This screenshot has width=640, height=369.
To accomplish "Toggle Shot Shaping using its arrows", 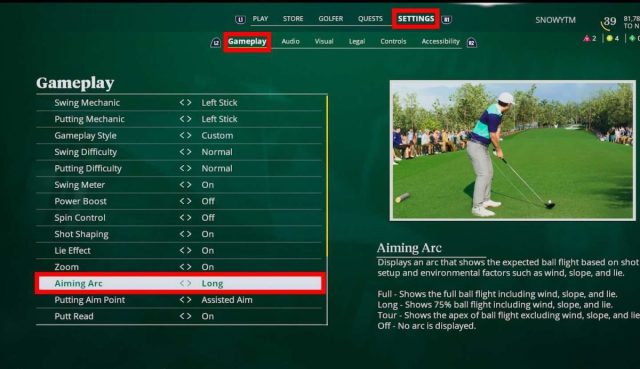I will point(185,234).
